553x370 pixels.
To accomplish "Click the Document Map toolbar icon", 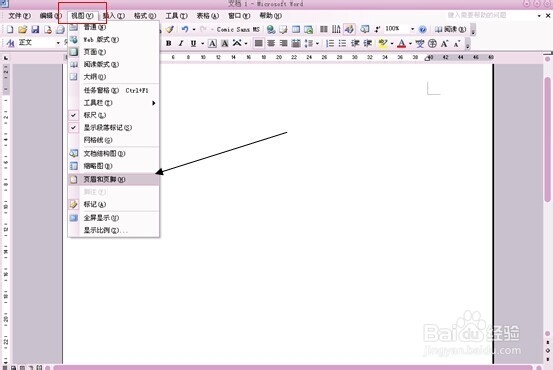I will 365,29.
